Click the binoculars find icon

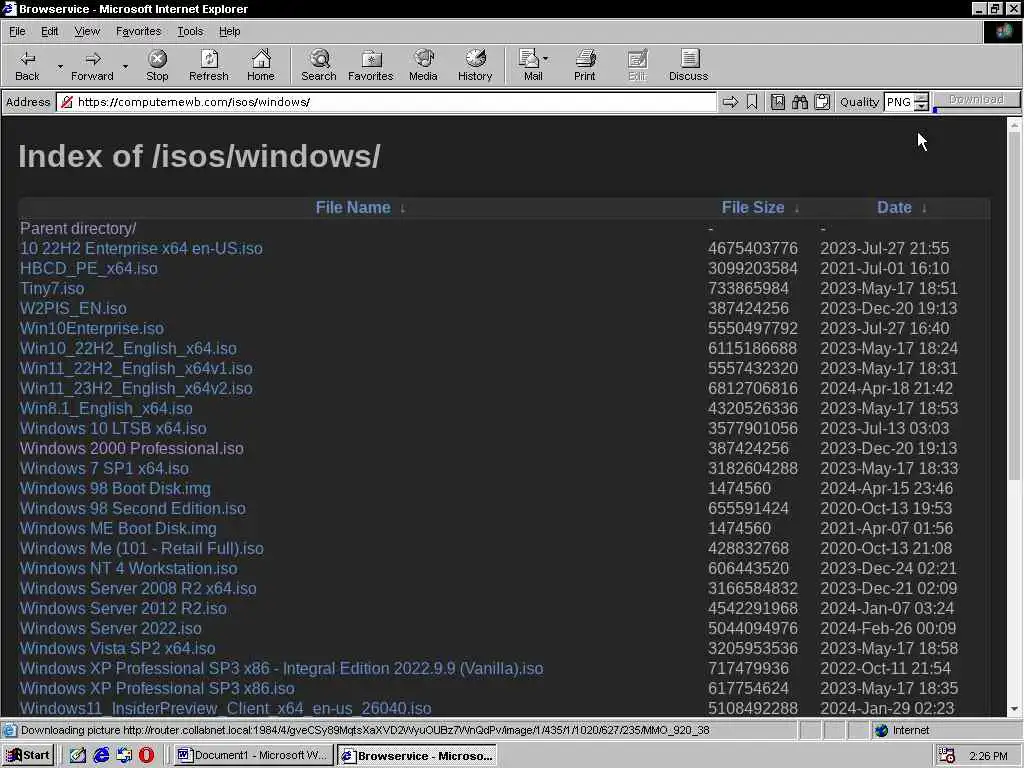[x=800, y=102]
